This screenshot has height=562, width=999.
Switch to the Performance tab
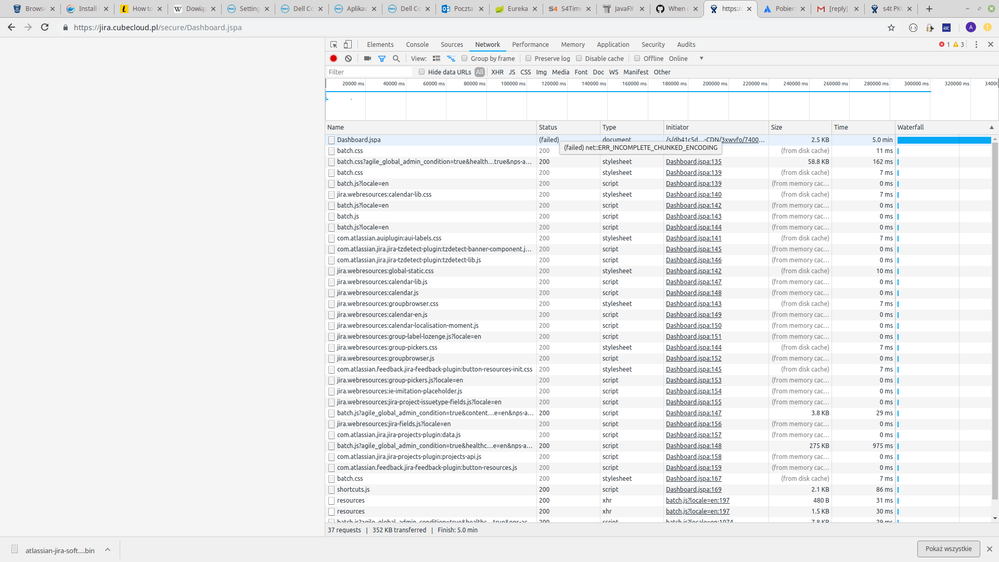click(x=530, y=45)
